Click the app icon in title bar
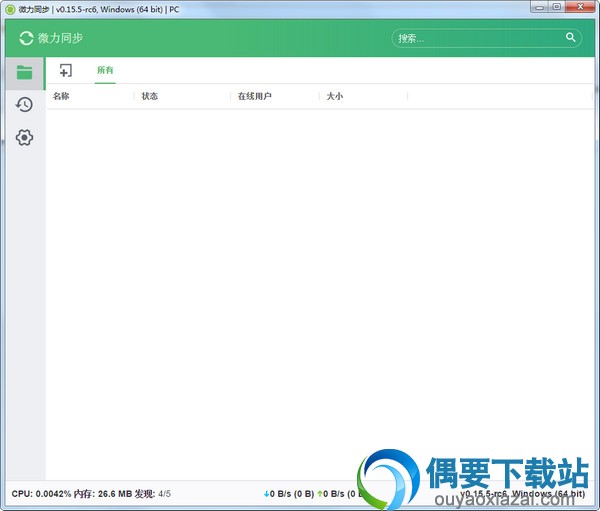600x511 pixels. tap(10, 9)
